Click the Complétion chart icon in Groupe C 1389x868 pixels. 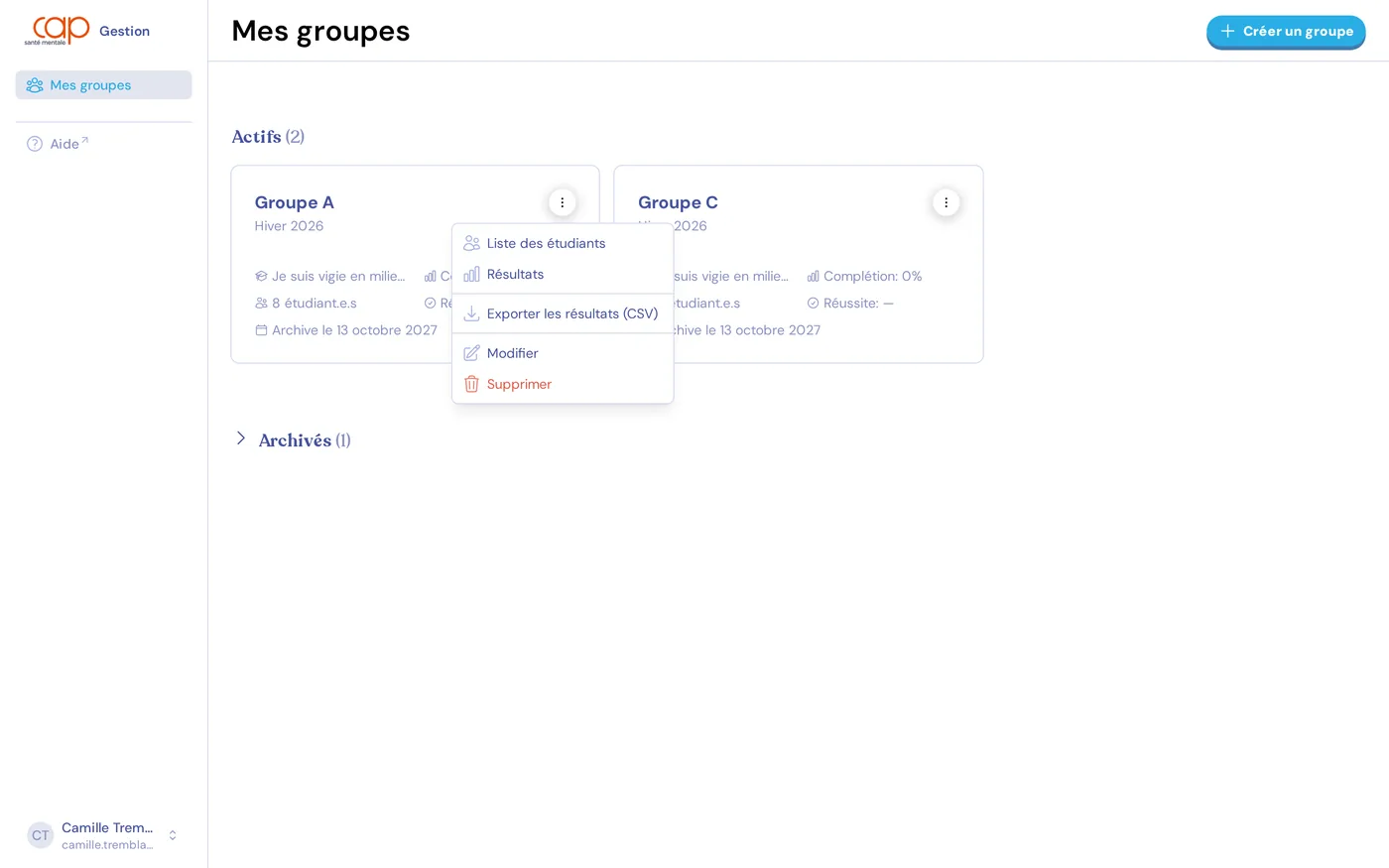pyautogui.click(x=813, y=277)
